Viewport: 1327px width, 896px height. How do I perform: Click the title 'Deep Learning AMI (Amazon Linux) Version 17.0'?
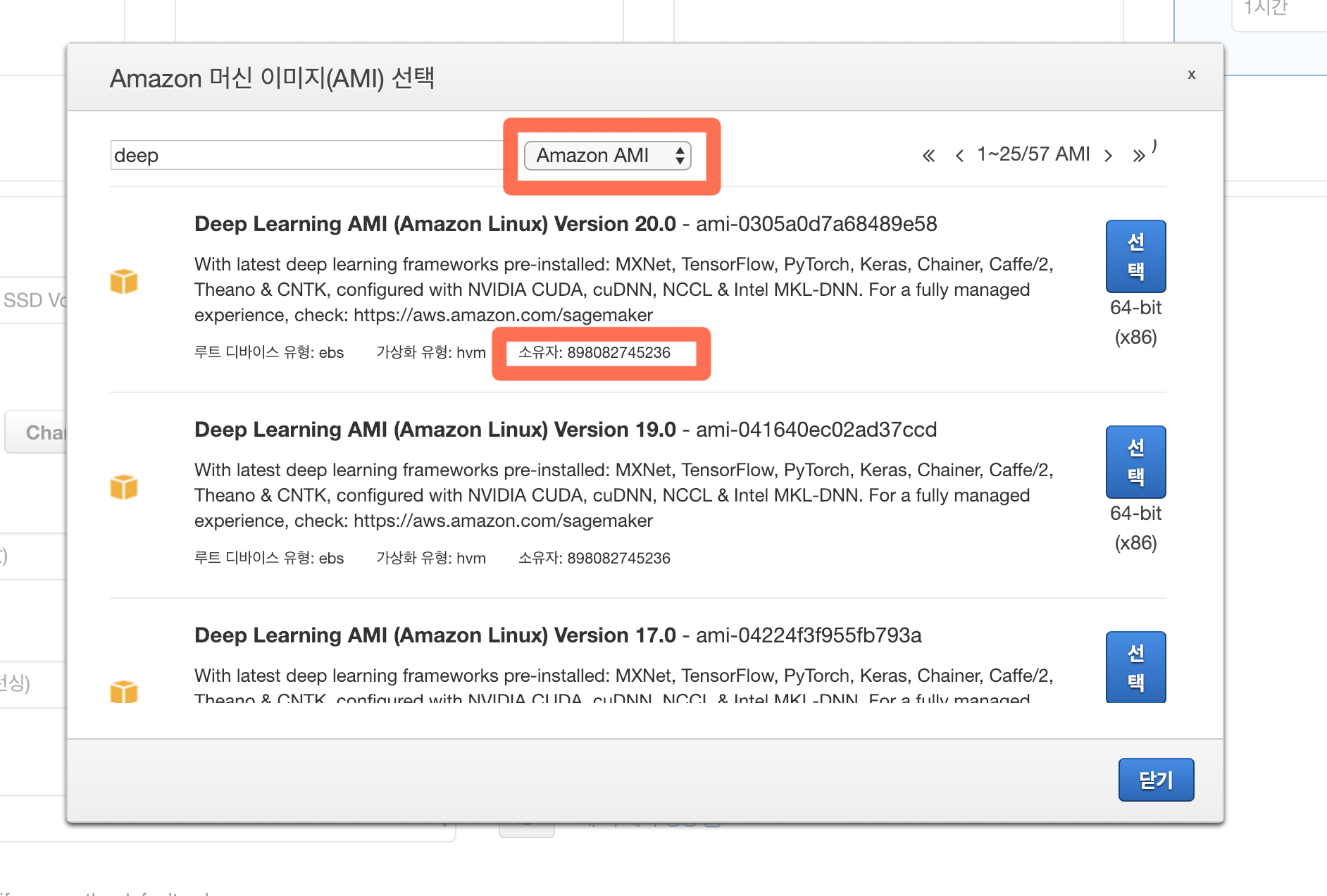tap(435, 635)
